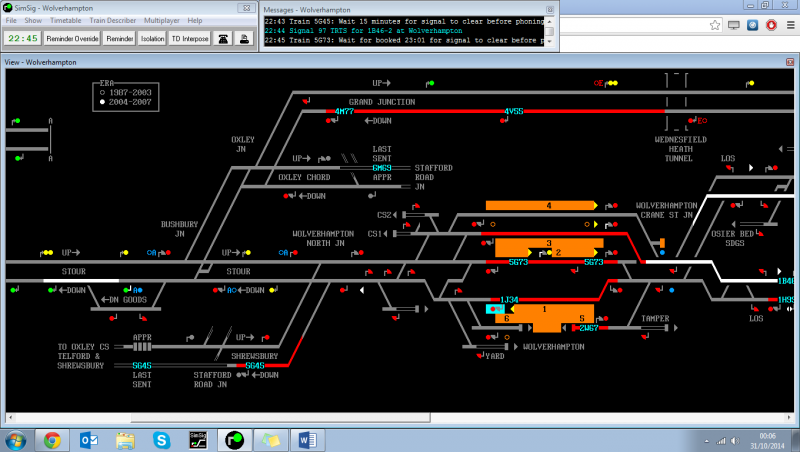Image resolution: width=800 pixels, height=452 pixels.
Task: Click the first message about train 5G45
Action: coord(405,21)
